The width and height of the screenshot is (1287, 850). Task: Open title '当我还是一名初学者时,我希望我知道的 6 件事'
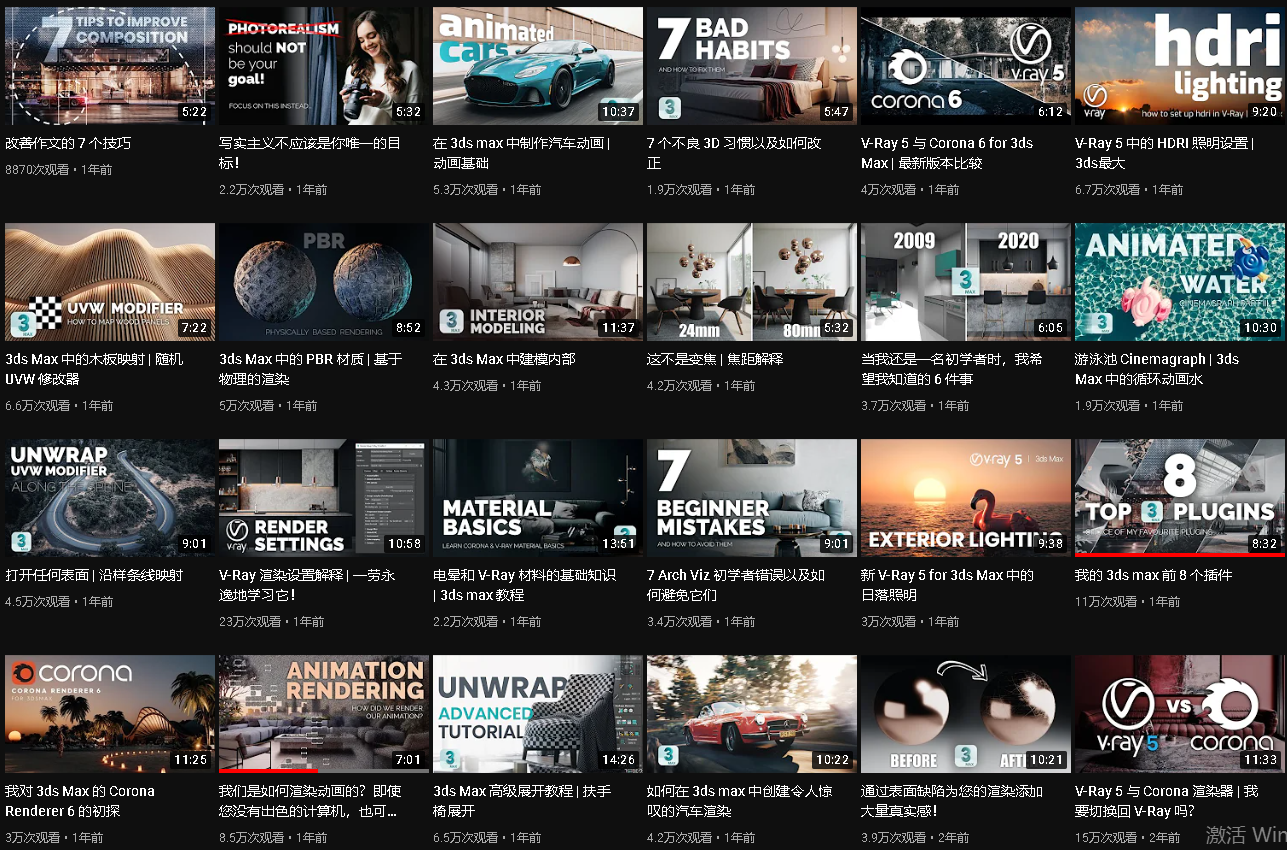tap(951, 369)
